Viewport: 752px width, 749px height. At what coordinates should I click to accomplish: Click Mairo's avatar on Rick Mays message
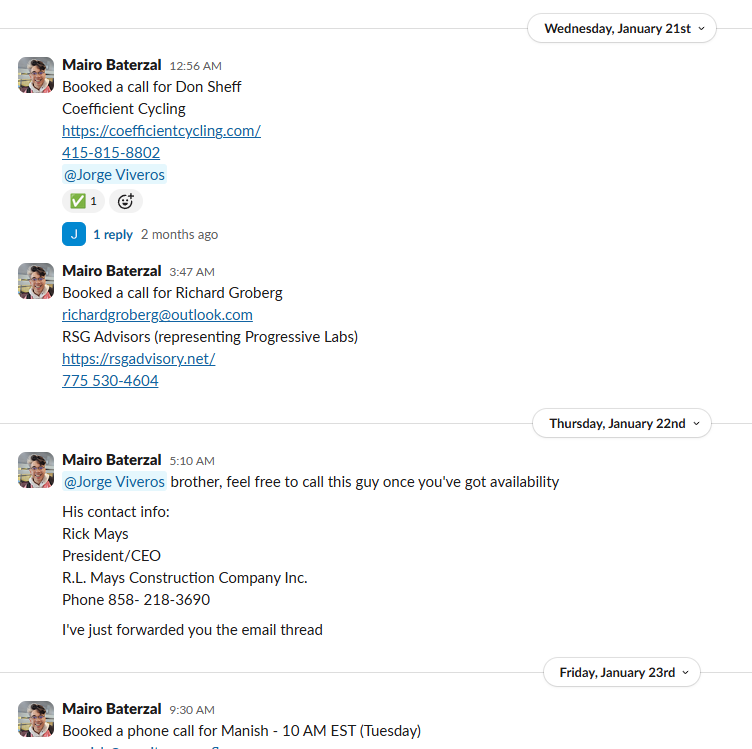pyautogui.click(x=36, y=470)
